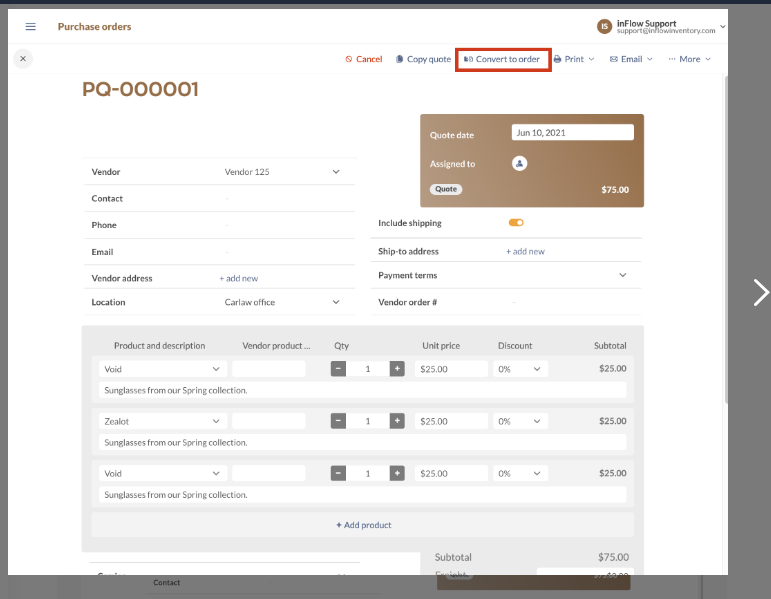Close the purchase quote with X icon
This screenshot has width=771, height=599.
23,59
